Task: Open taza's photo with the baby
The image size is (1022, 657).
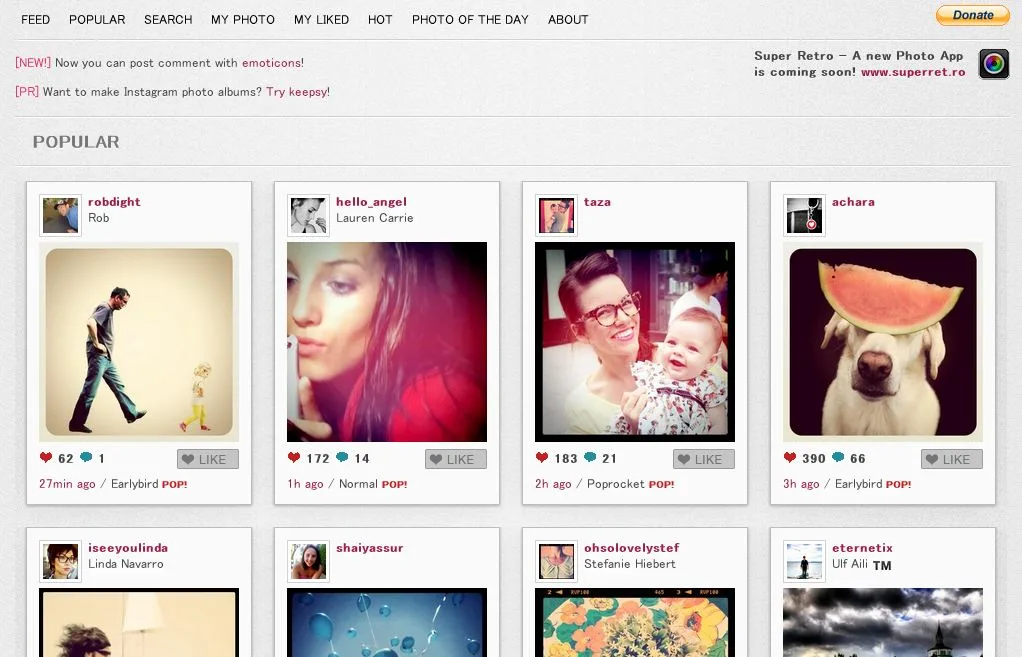Action: click(x=635, y=342)
